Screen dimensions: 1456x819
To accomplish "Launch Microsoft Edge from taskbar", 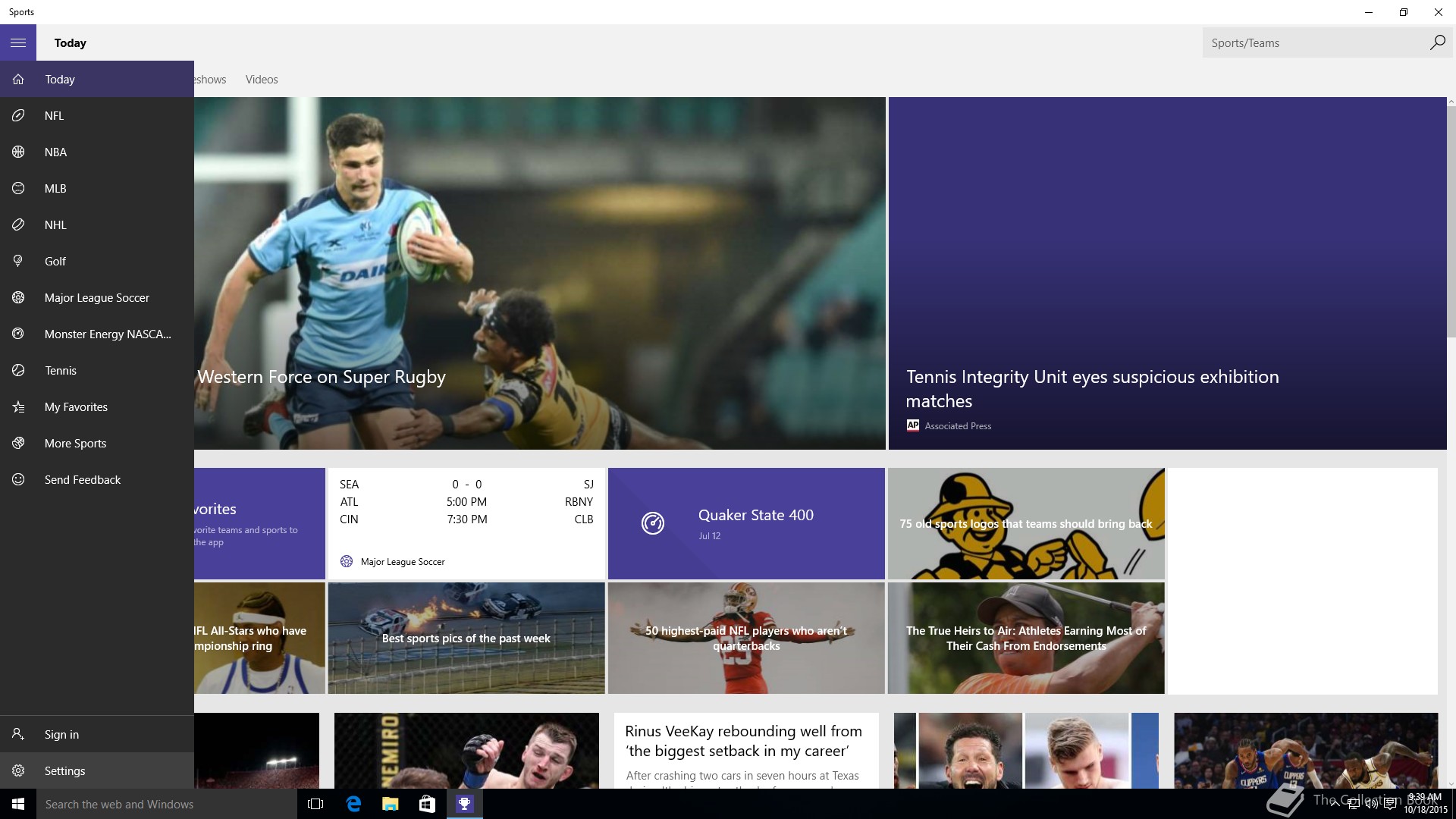I will (x=353, y=804).
